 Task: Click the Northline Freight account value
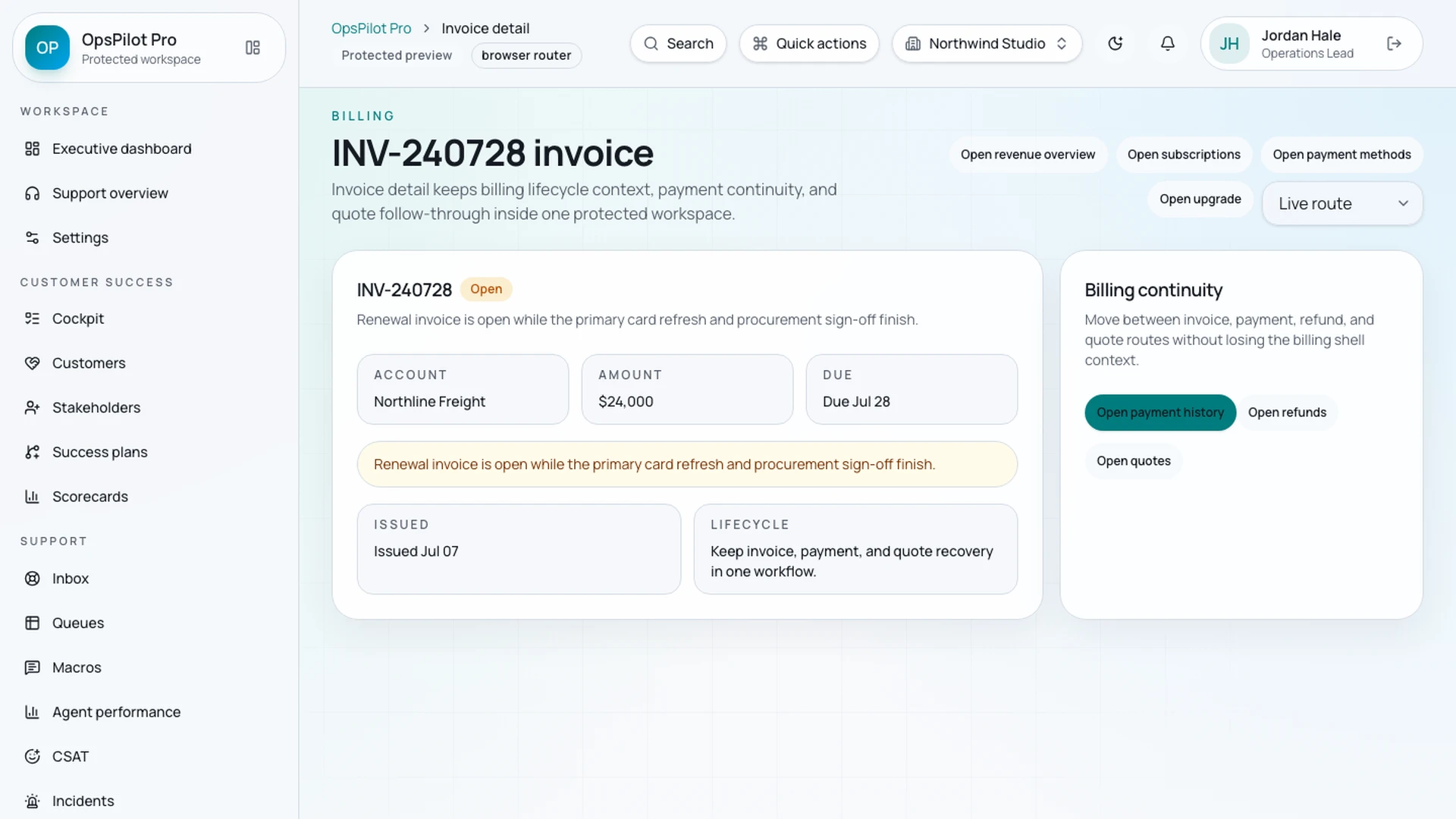(x=429, y=402)
